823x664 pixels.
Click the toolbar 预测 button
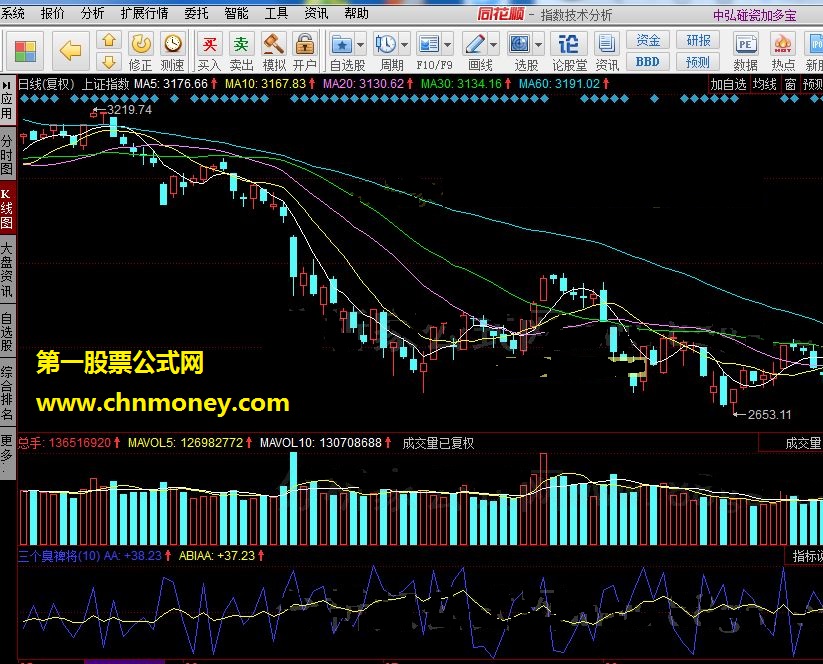pos(698,62)
